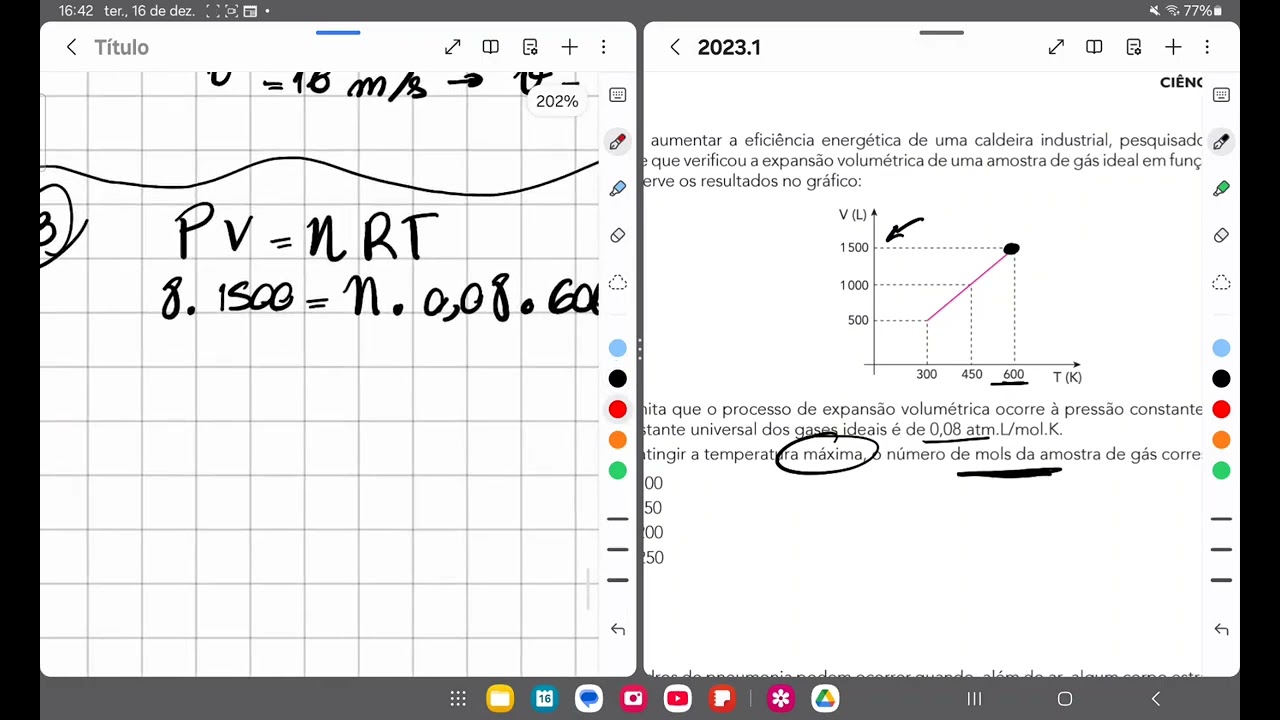Select the green highlighter in 2023.1 window
This screenshot has height=720, width=1280.
(x=1221, y=188)
